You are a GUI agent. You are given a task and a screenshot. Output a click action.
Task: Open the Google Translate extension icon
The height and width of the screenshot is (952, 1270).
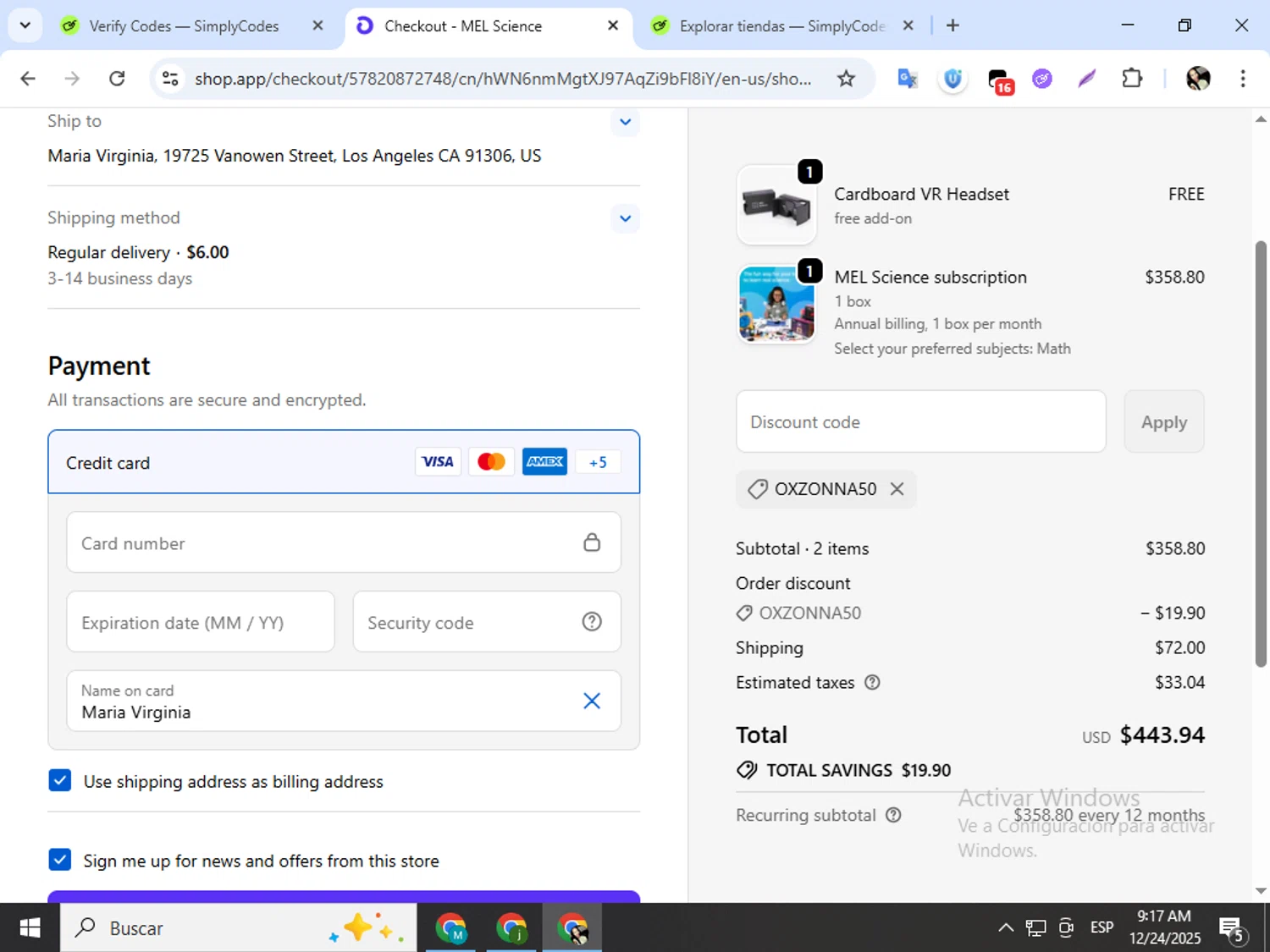tap(908, 79)
